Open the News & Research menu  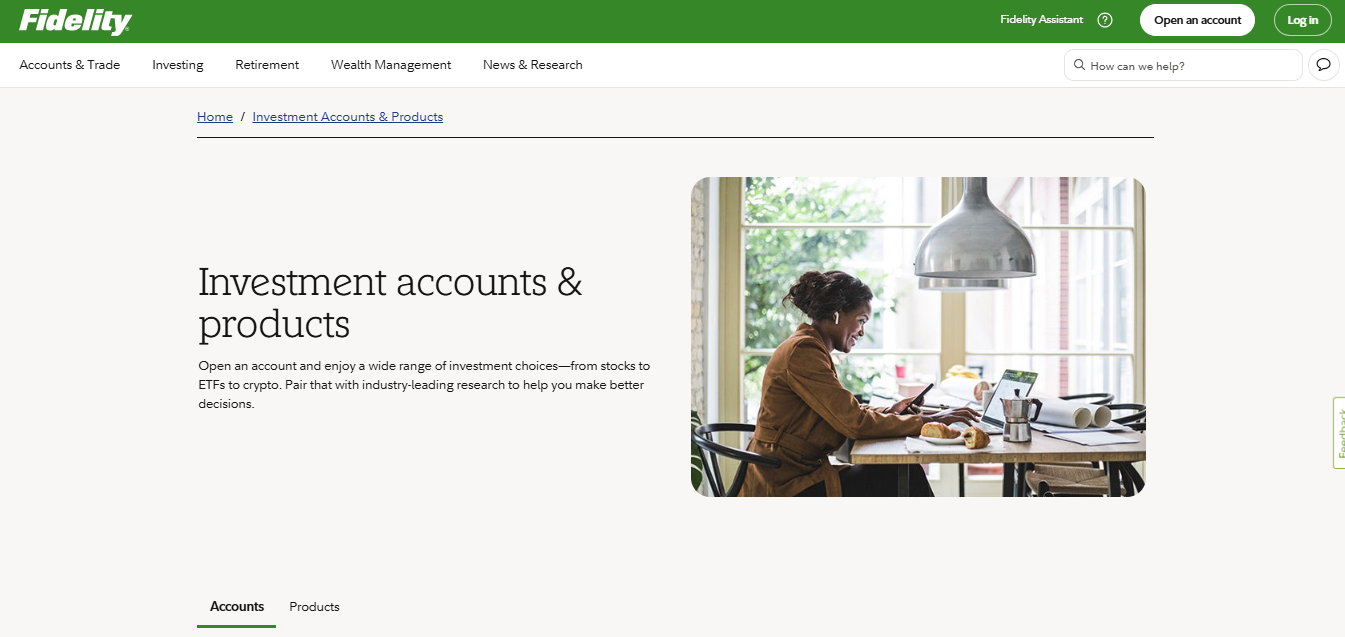(x=533, y=65)
